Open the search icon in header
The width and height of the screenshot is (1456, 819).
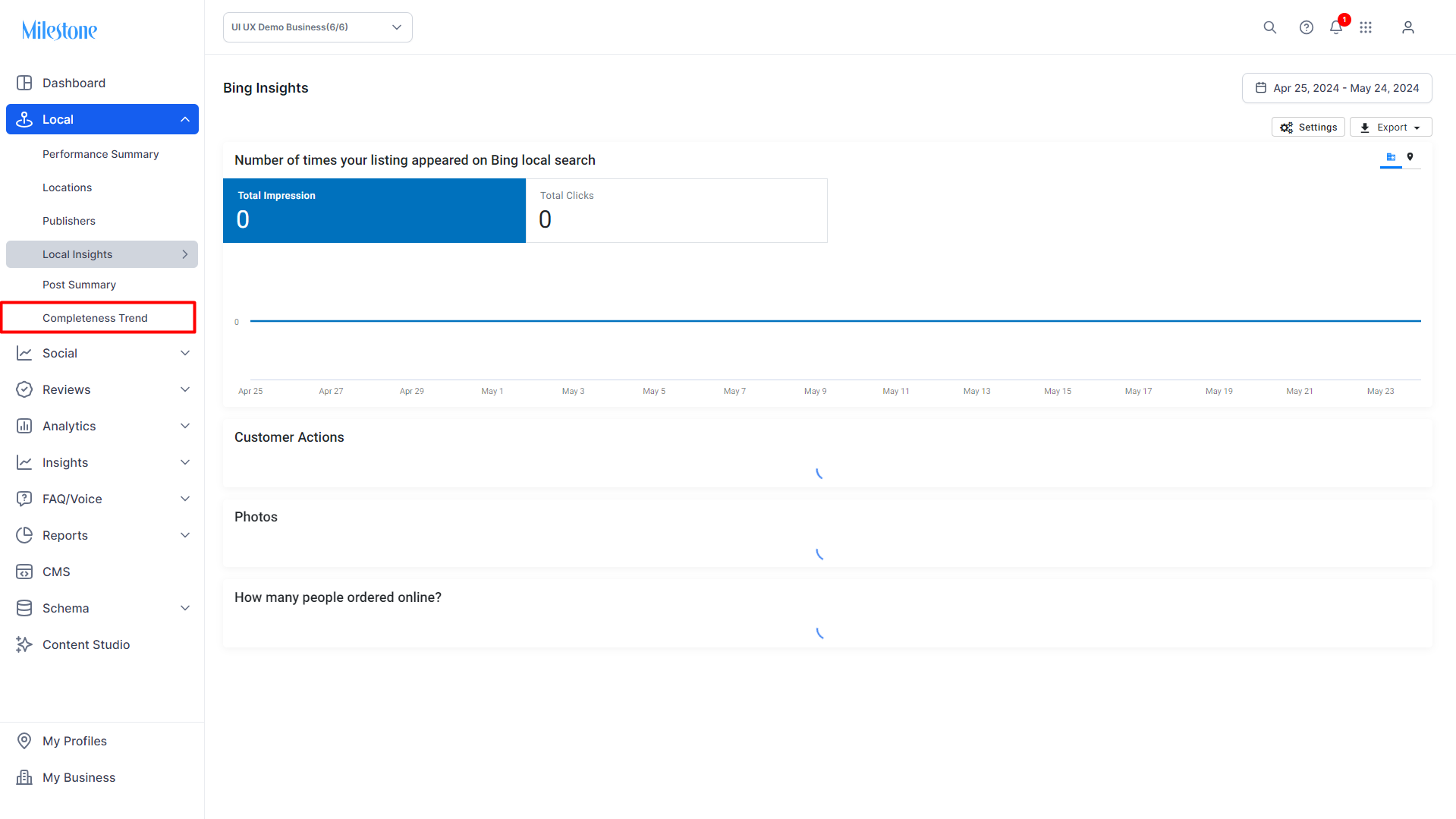(1270, 27)
